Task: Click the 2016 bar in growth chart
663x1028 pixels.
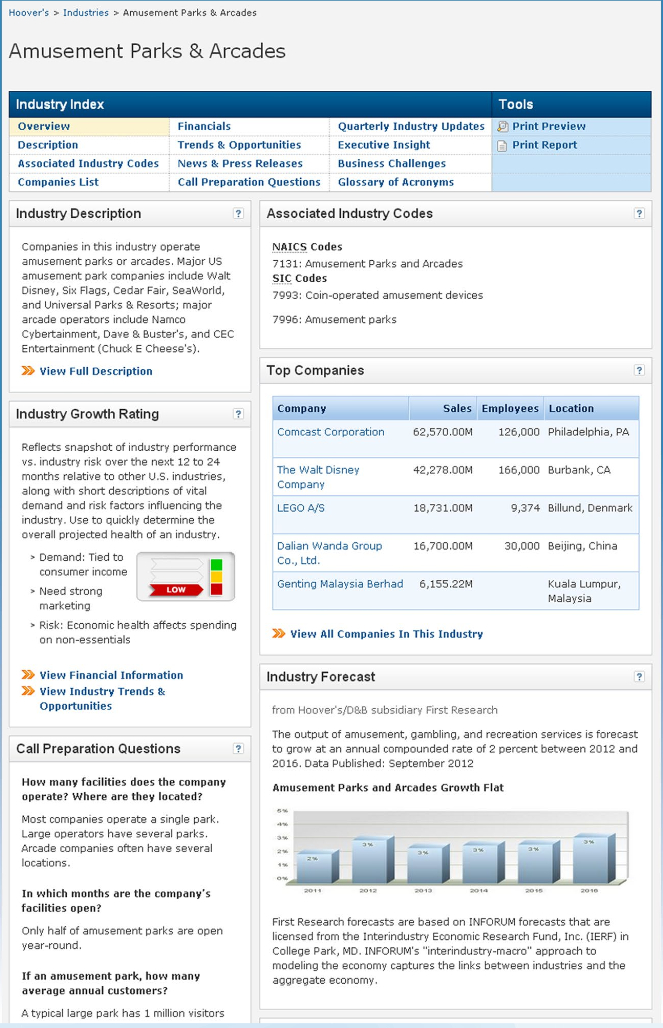Action: click(588, 858)
